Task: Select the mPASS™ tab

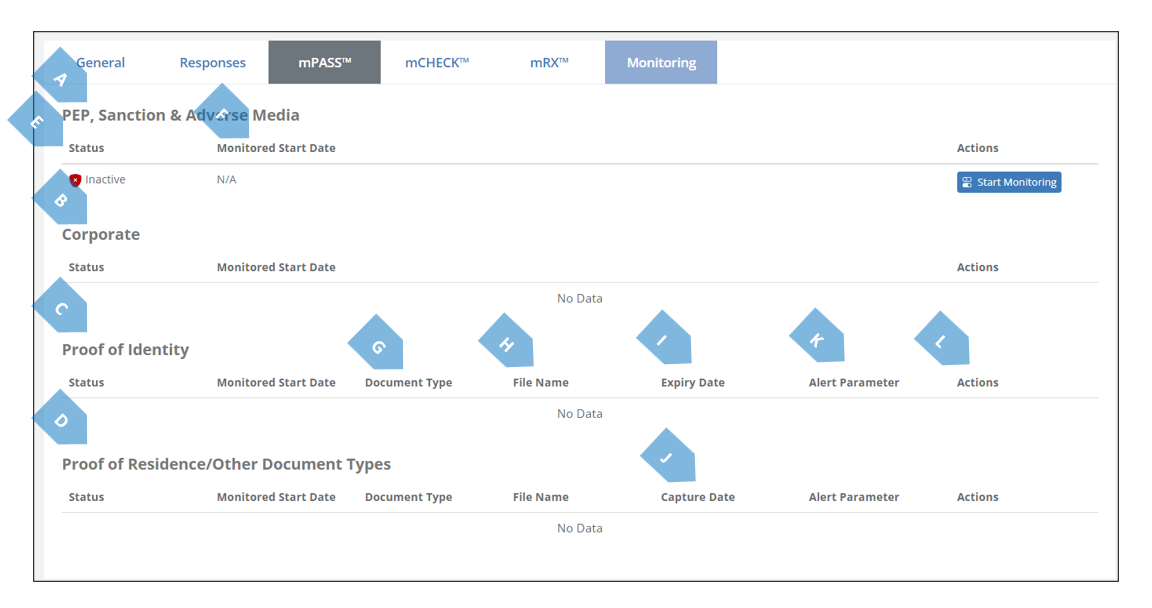Action: (x=324, y=63)
